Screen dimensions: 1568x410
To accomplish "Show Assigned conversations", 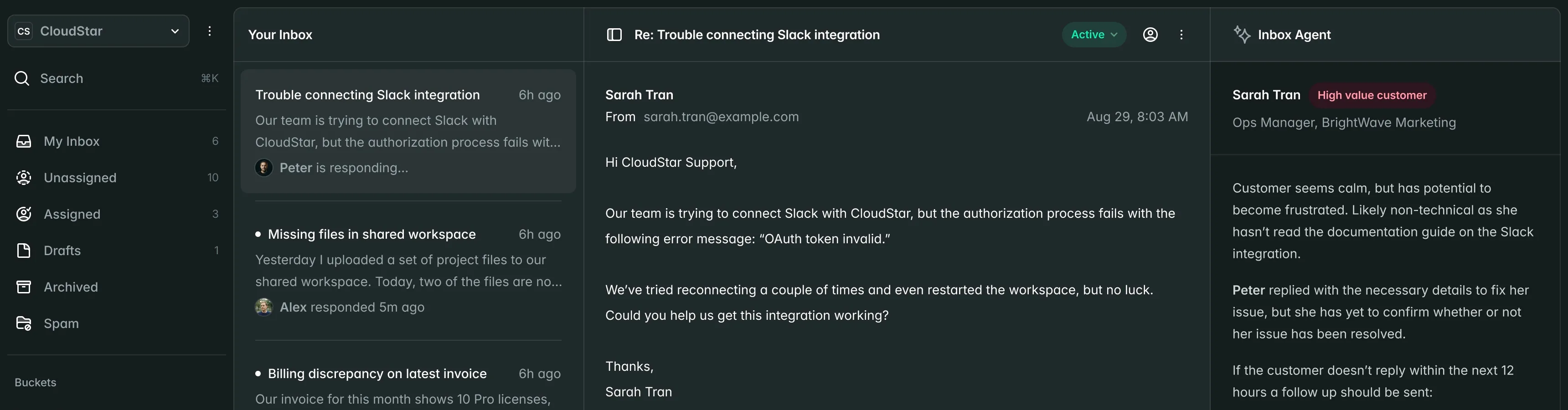I will tap(72, 214).
